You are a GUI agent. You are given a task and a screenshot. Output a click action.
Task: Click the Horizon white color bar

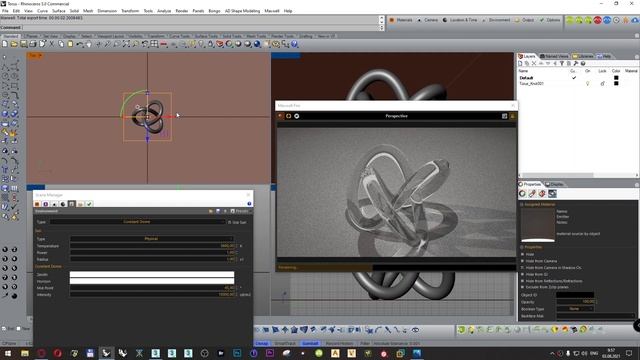(x=152, y=281)
